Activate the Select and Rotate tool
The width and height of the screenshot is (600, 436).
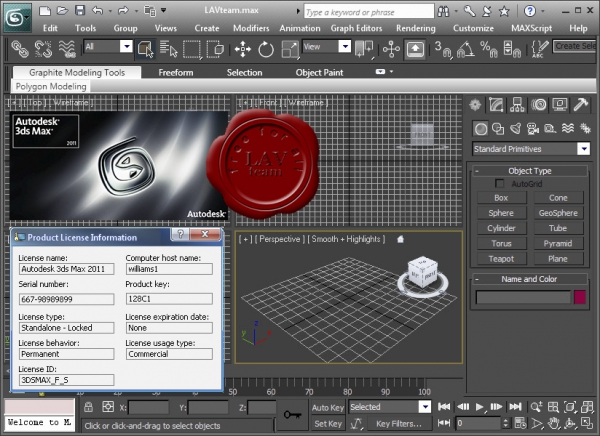click(266, 49)
